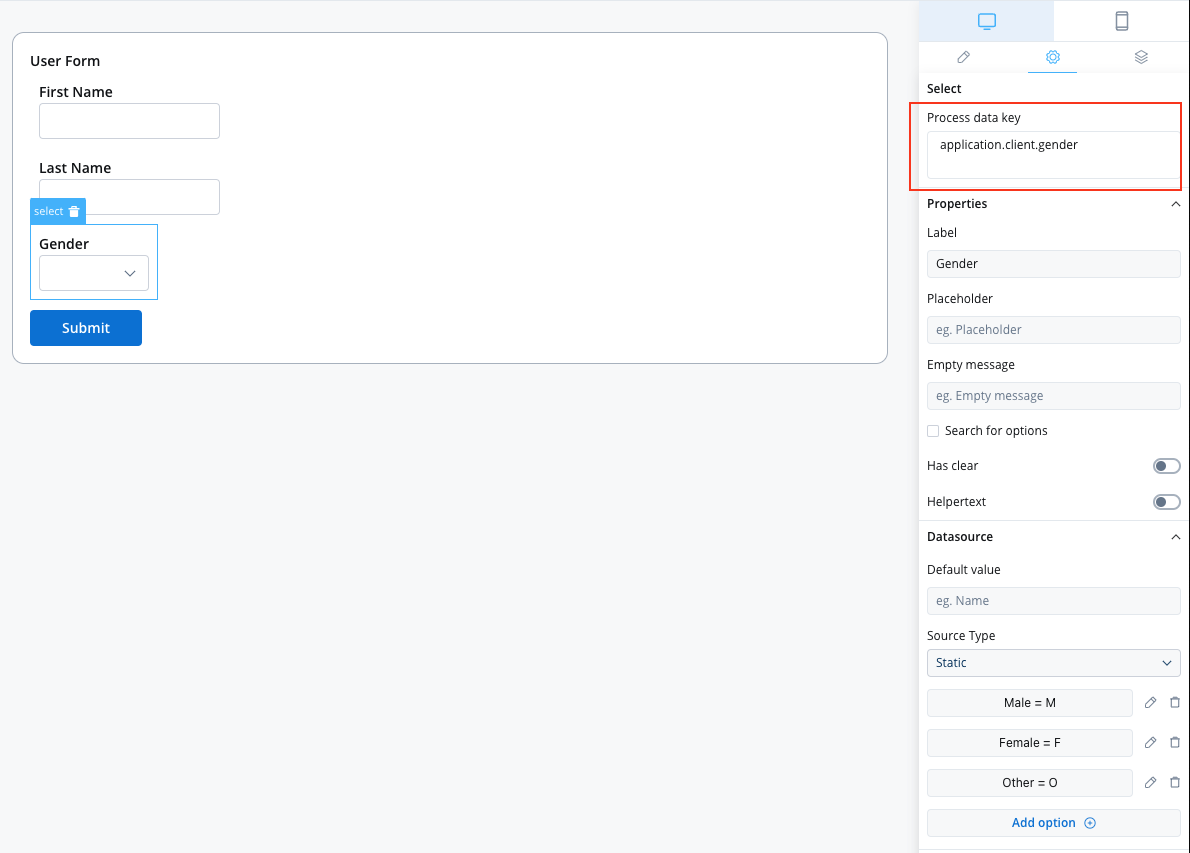Delete the Female = F option
Screen dimensions: 1190x853
[x=1174, y=742]
